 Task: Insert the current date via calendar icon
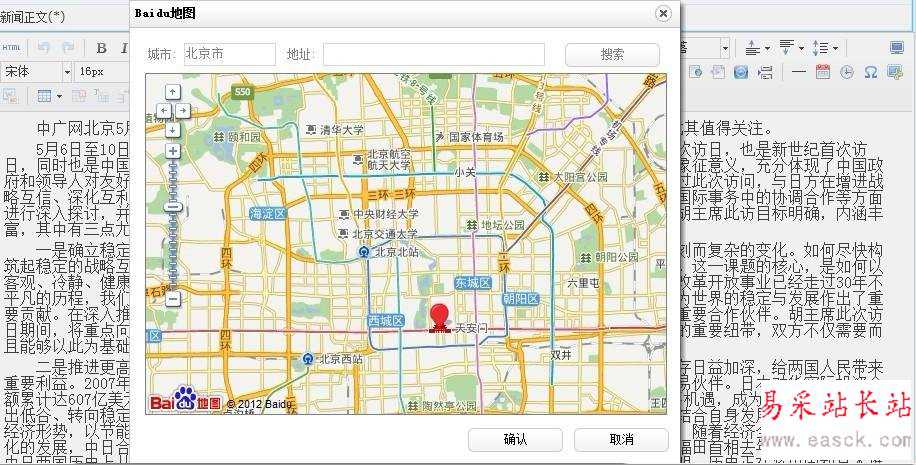(x=823, y=72)
